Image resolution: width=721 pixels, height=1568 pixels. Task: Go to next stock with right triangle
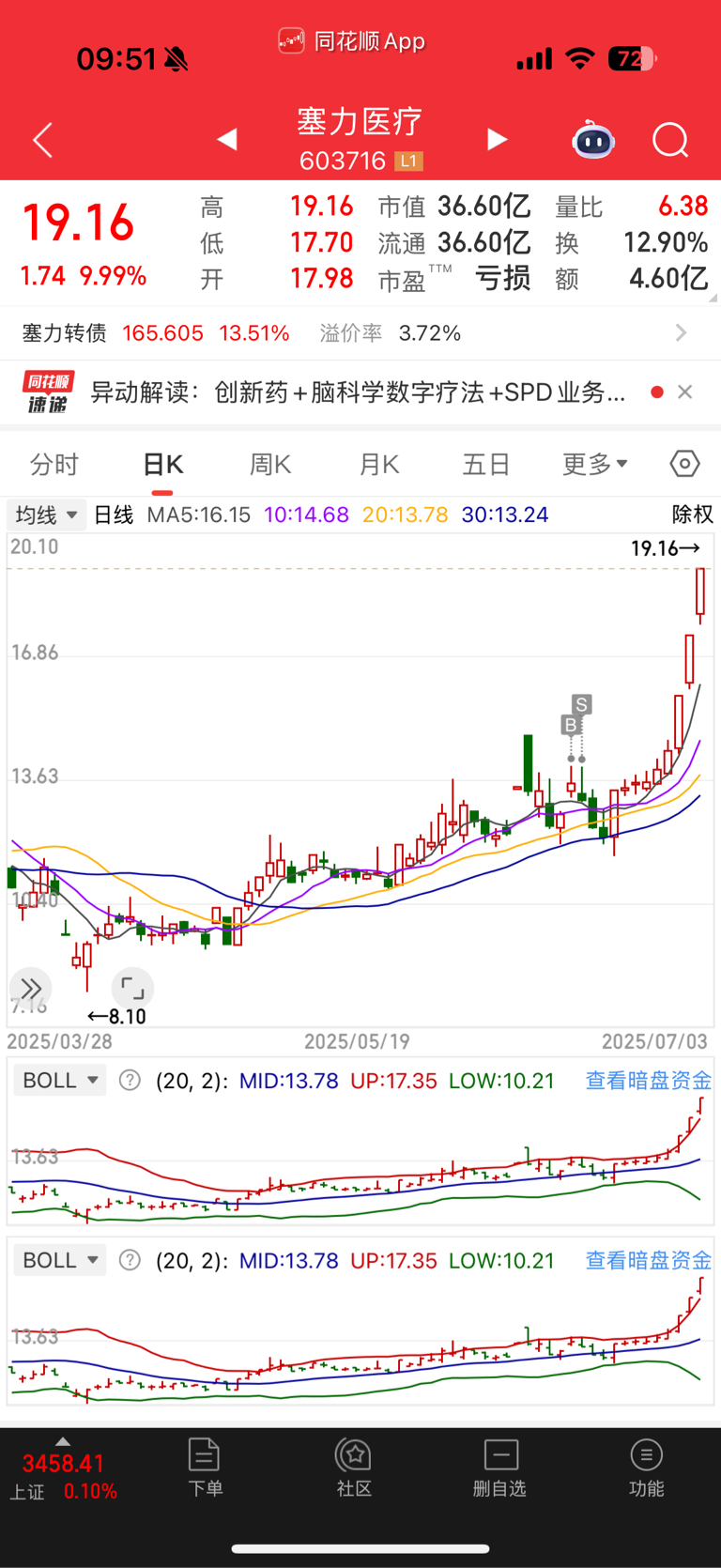pos(498,140)
